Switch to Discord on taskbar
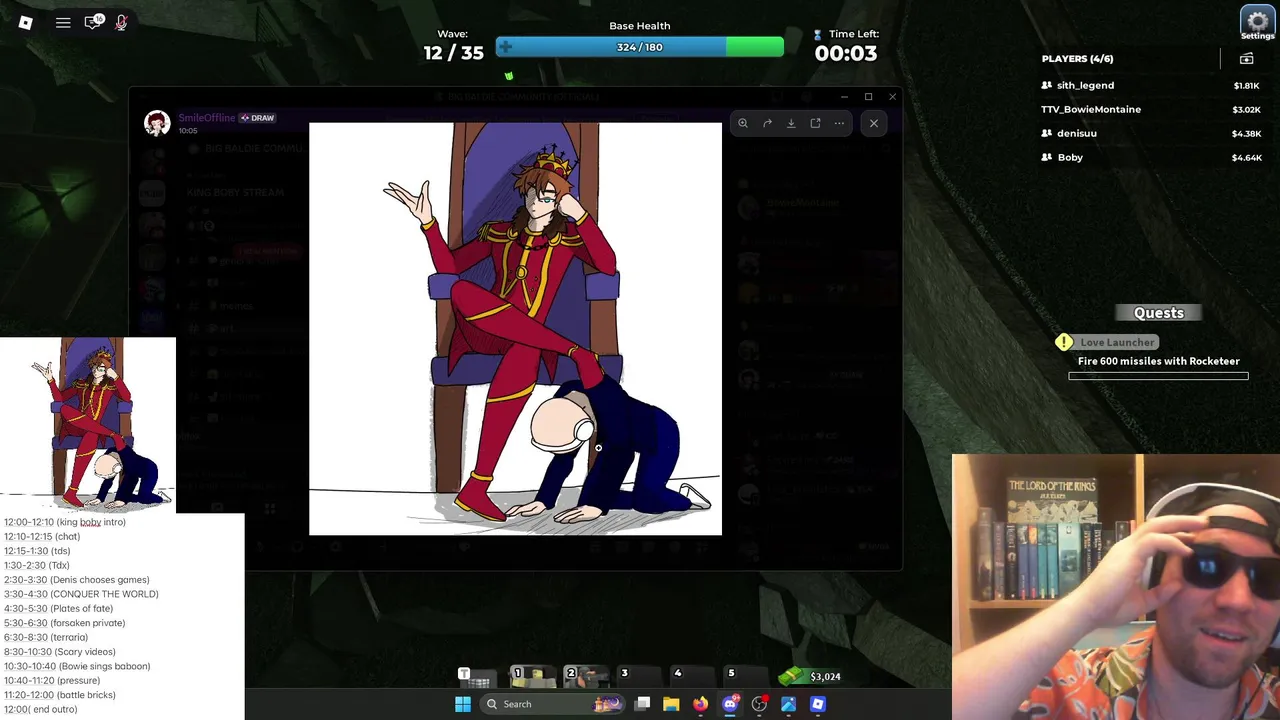Viewport: 1280px width, 720px height. pyautogui.click(x=730, y=704)
